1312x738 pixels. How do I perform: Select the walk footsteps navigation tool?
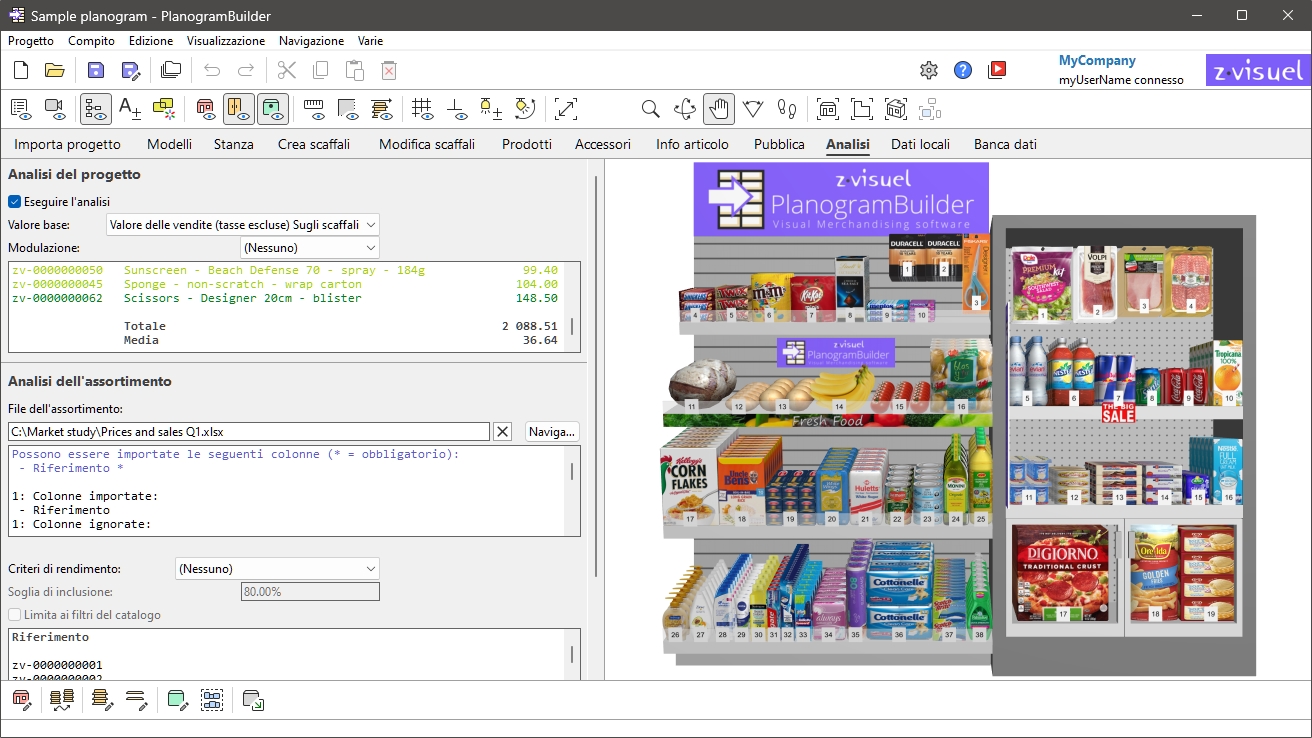click(x=787, y=108)
